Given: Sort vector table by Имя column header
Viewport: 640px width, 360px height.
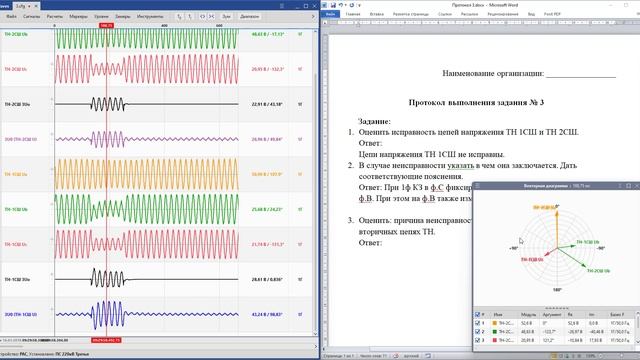Looking at the screenshot, I should (x=504, y=315).
